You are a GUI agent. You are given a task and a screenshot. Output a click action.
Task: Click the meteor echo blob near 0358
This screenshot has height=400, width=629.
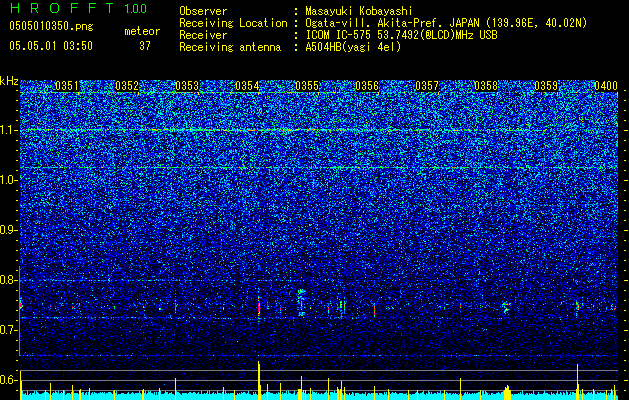coord(506,307)
